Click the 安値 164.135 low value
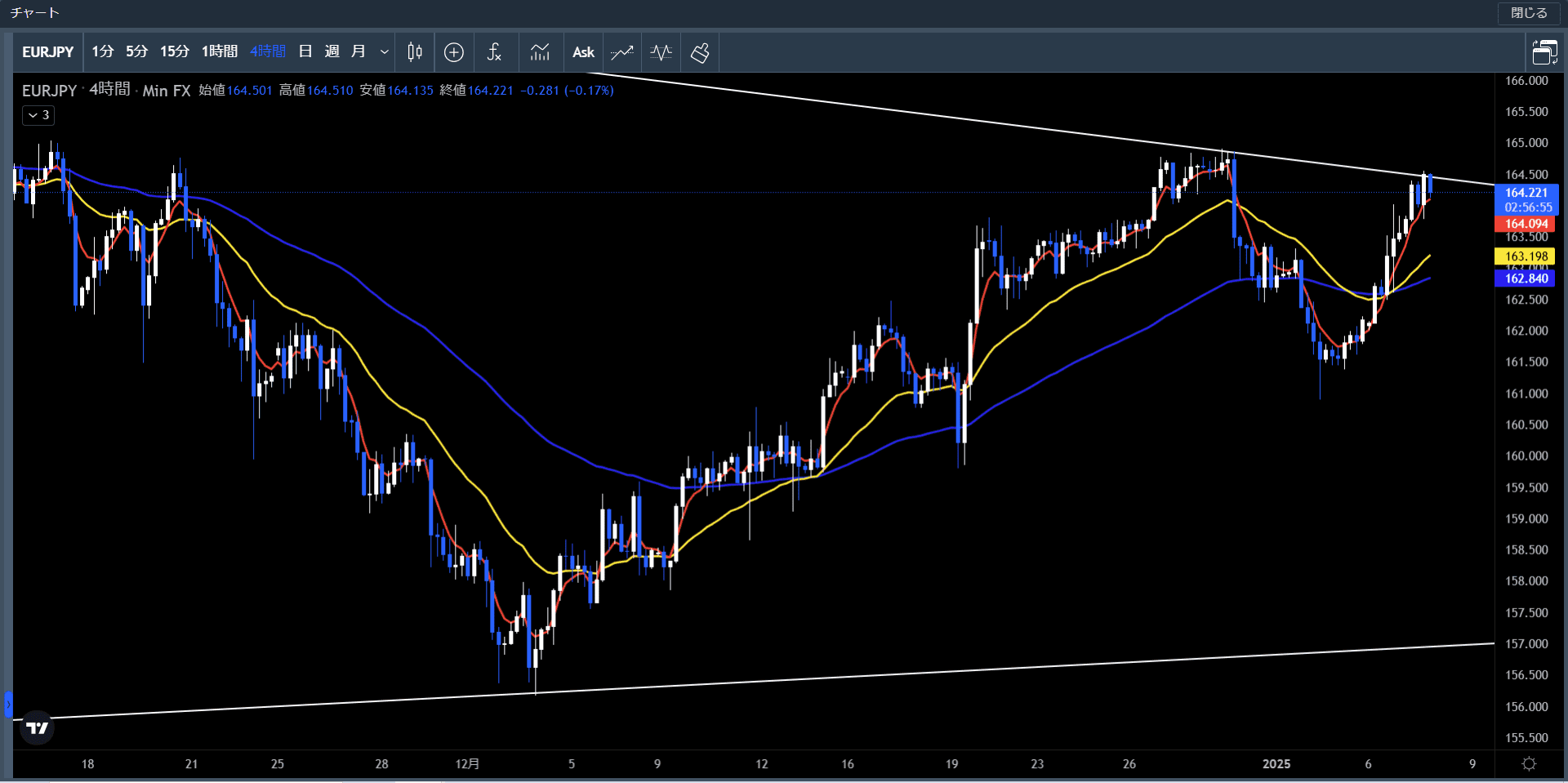 397,91
